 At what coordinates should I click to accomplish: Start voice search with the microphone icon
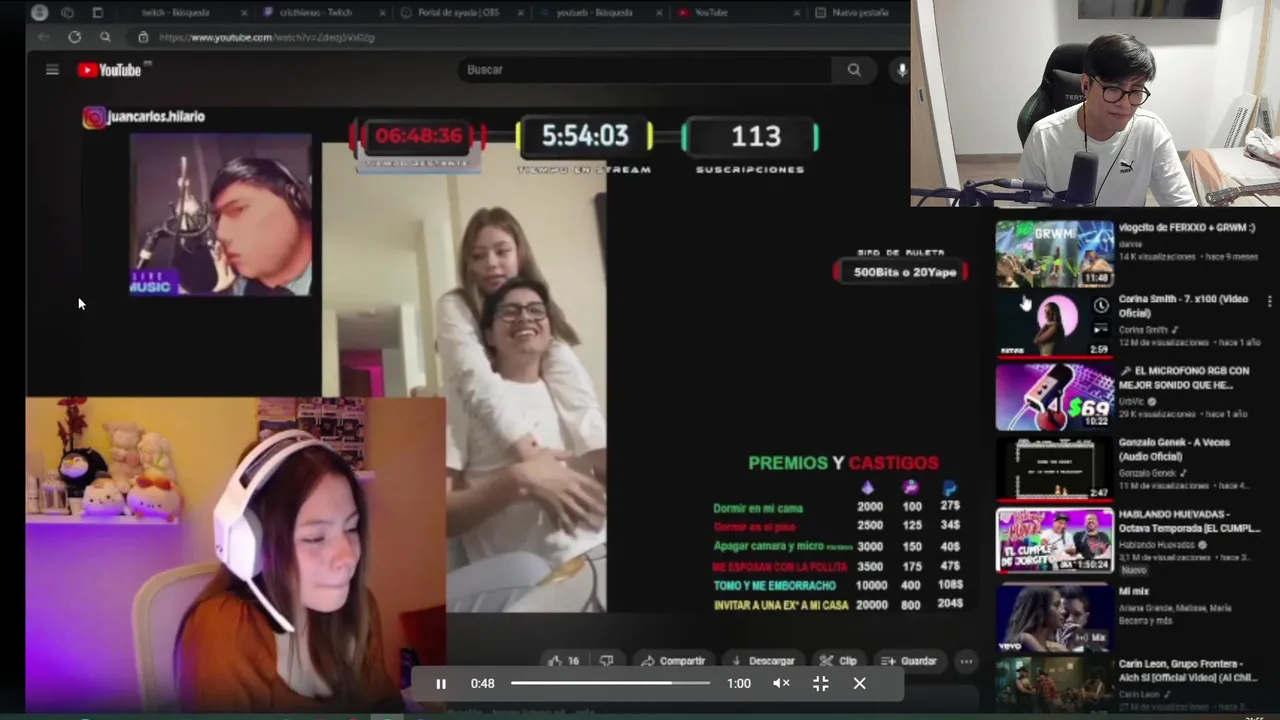[x=901, y=70]
